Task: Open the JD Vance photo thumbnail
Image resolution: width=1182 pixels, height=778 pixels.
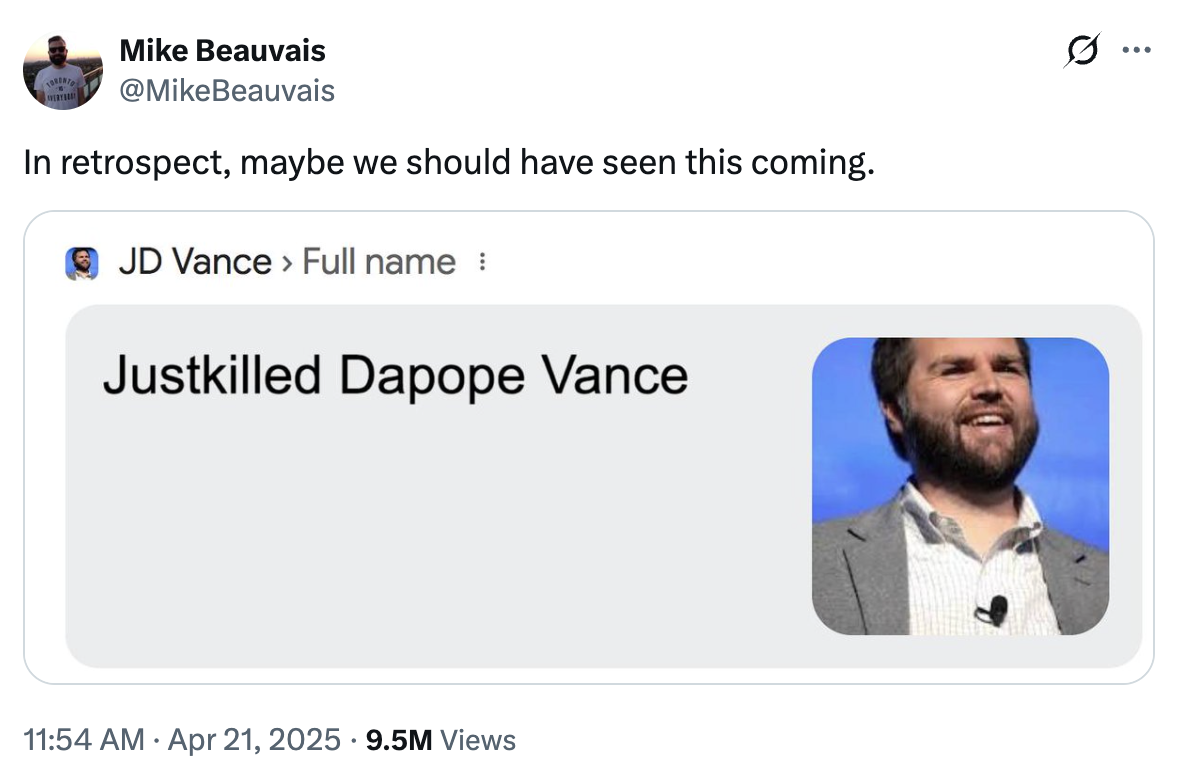Action: click(962, 486)
